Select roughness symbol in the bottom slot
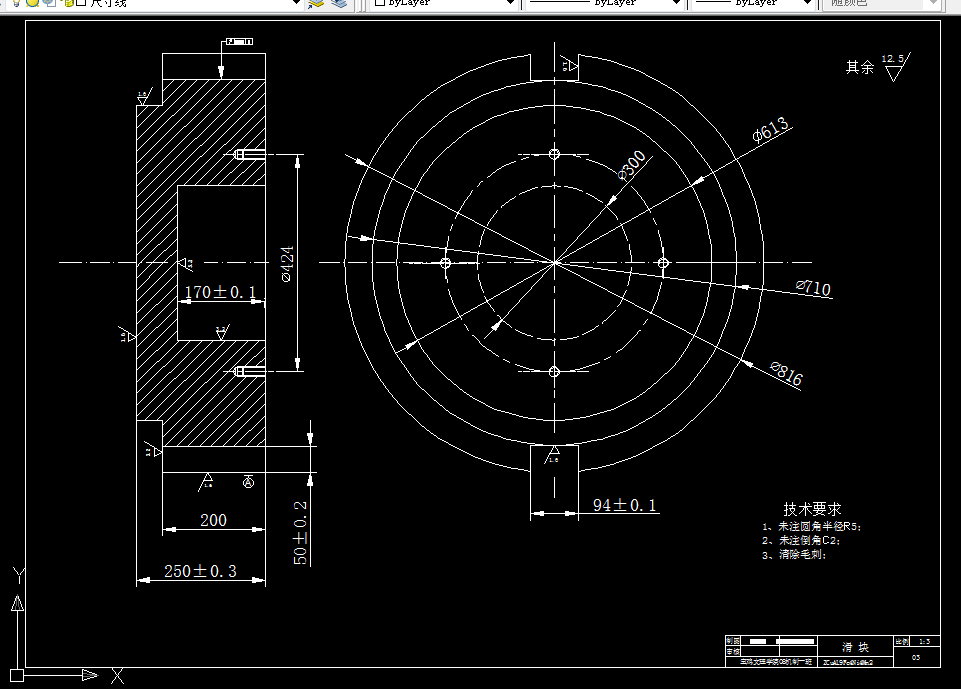 (552, 455)
